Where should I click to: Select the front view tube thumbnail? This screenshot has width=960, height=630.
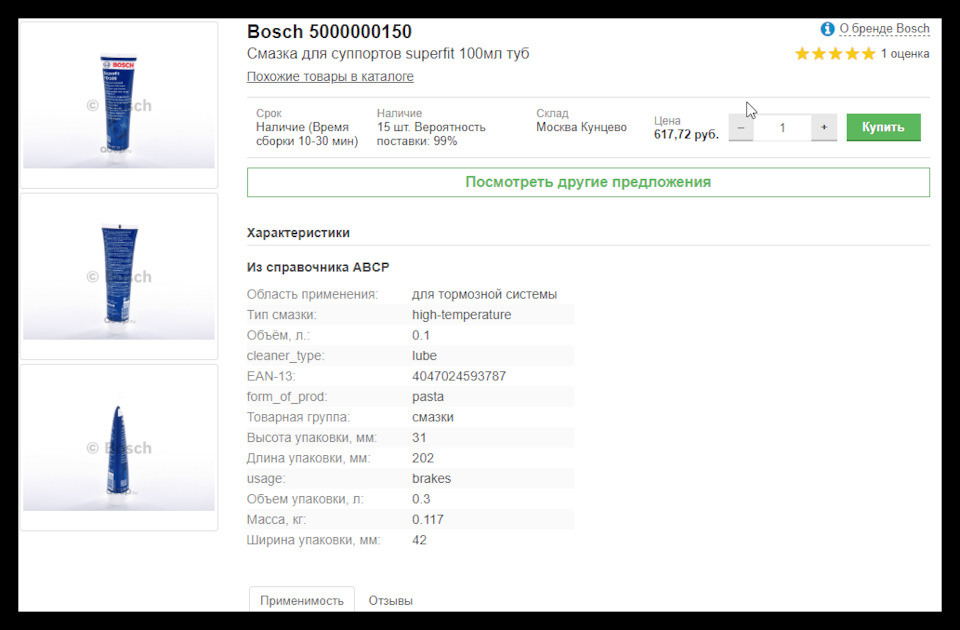point(118,105)
